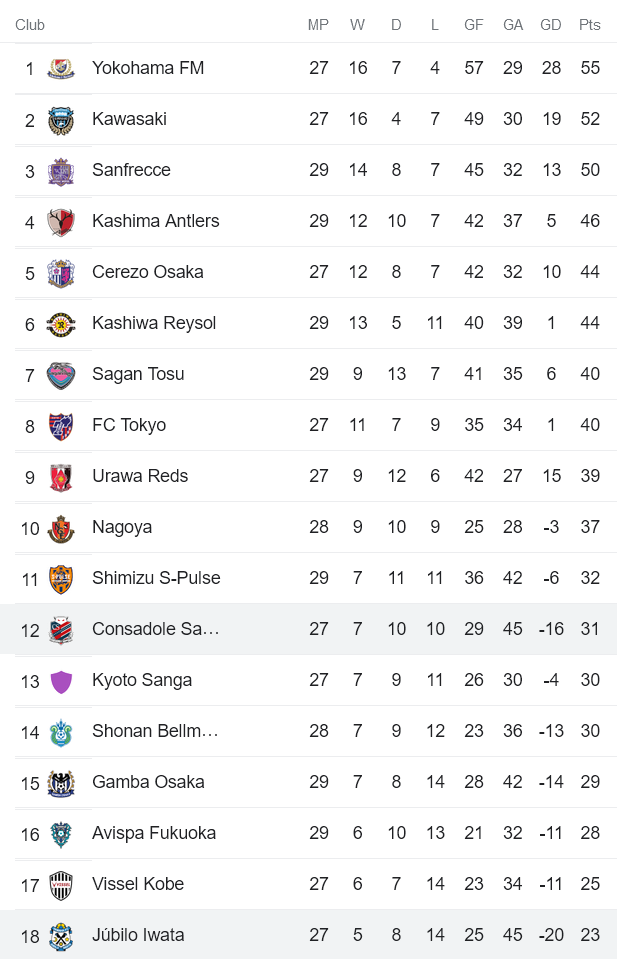Click the Club column header

tap(29, 25)
